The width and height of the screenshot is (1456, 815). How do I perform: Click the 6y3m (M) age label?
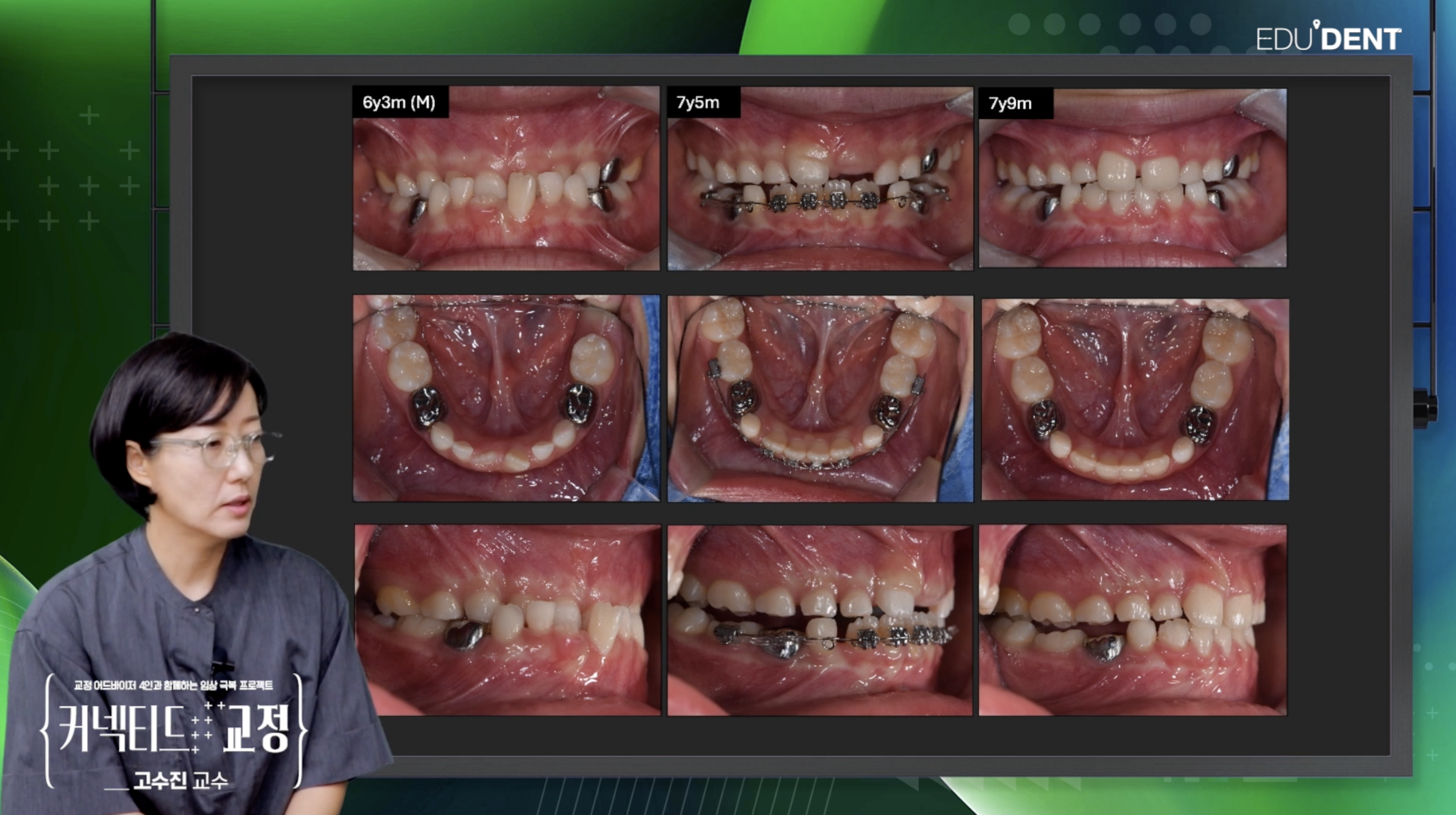point(399,102)
